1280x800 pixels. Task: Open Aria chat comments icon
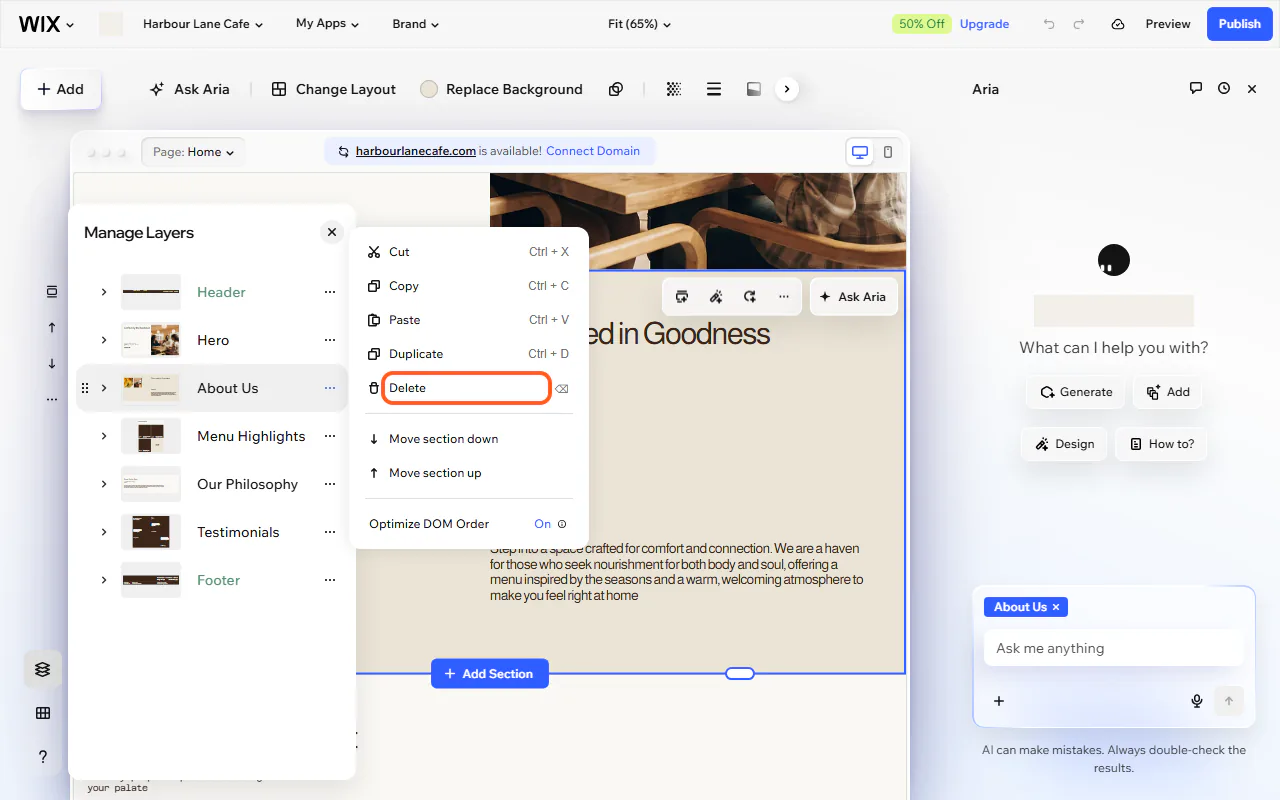[x=1196, y=88]
